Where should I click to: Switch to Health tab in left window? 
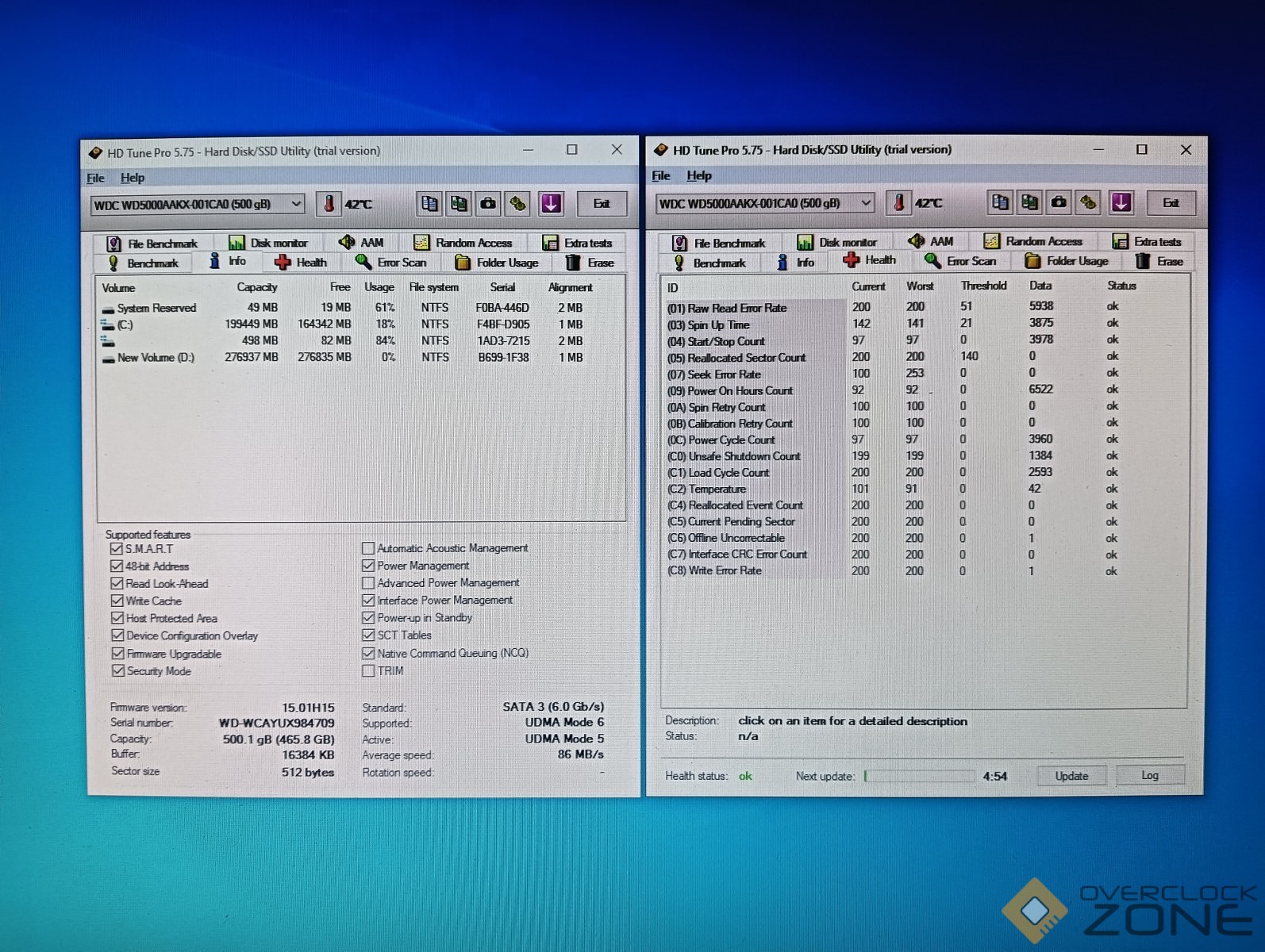point(300,263)
